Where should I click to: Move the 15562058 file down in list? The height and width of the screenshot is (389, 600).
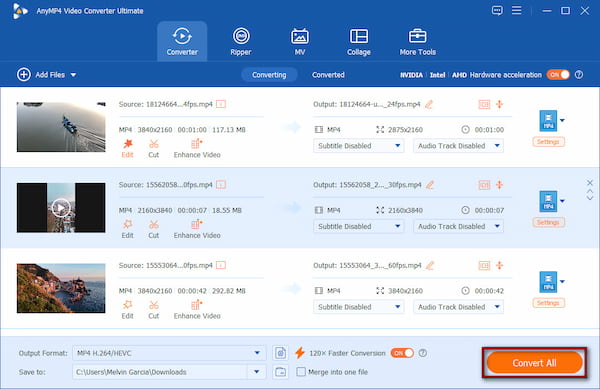pos(590,198)
